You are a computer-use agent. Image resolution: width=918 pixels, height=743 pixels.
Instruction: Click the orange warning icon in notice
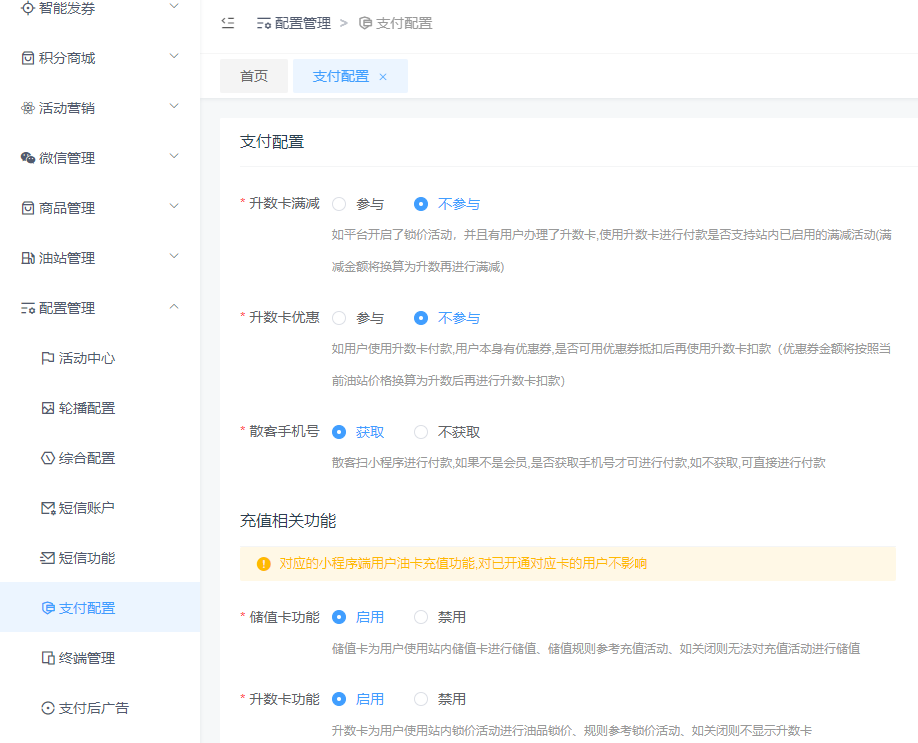263,564
